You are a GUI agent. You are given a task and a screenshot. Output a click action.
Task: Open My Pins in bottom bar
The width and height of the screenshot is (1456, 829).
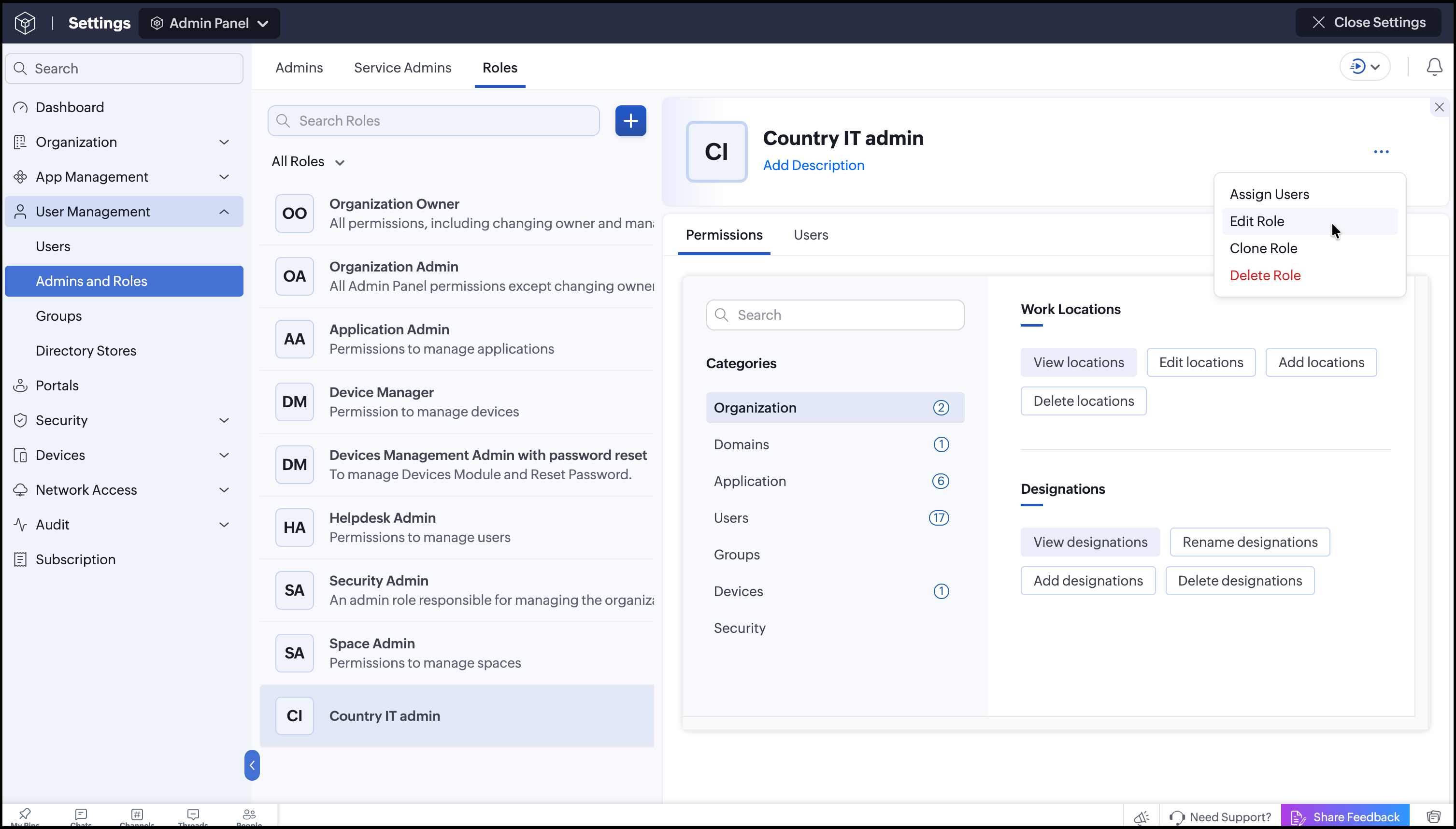[x=25, y=817]
